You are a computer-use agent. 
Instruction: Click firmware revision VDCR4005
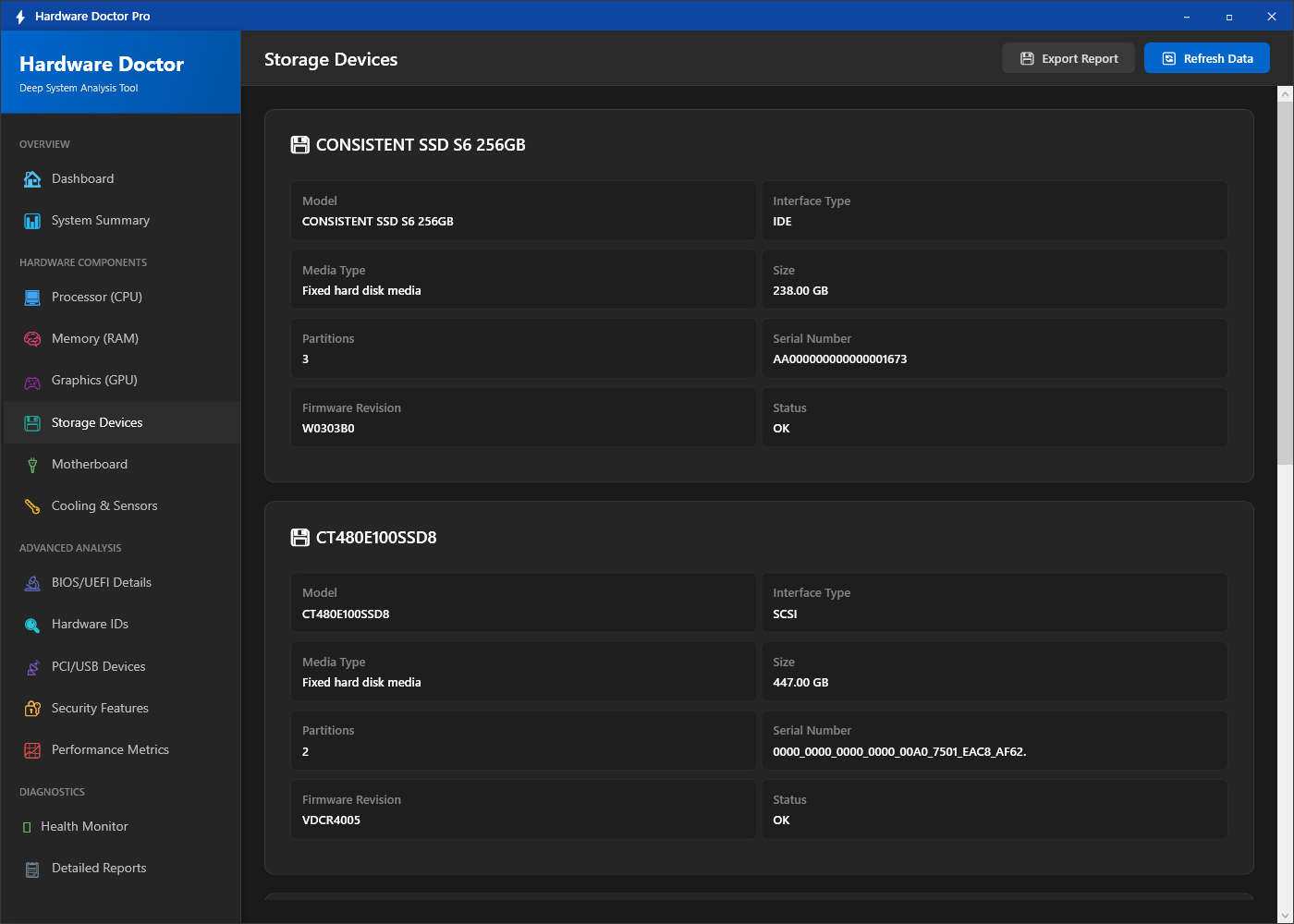(x=331, y=821)
